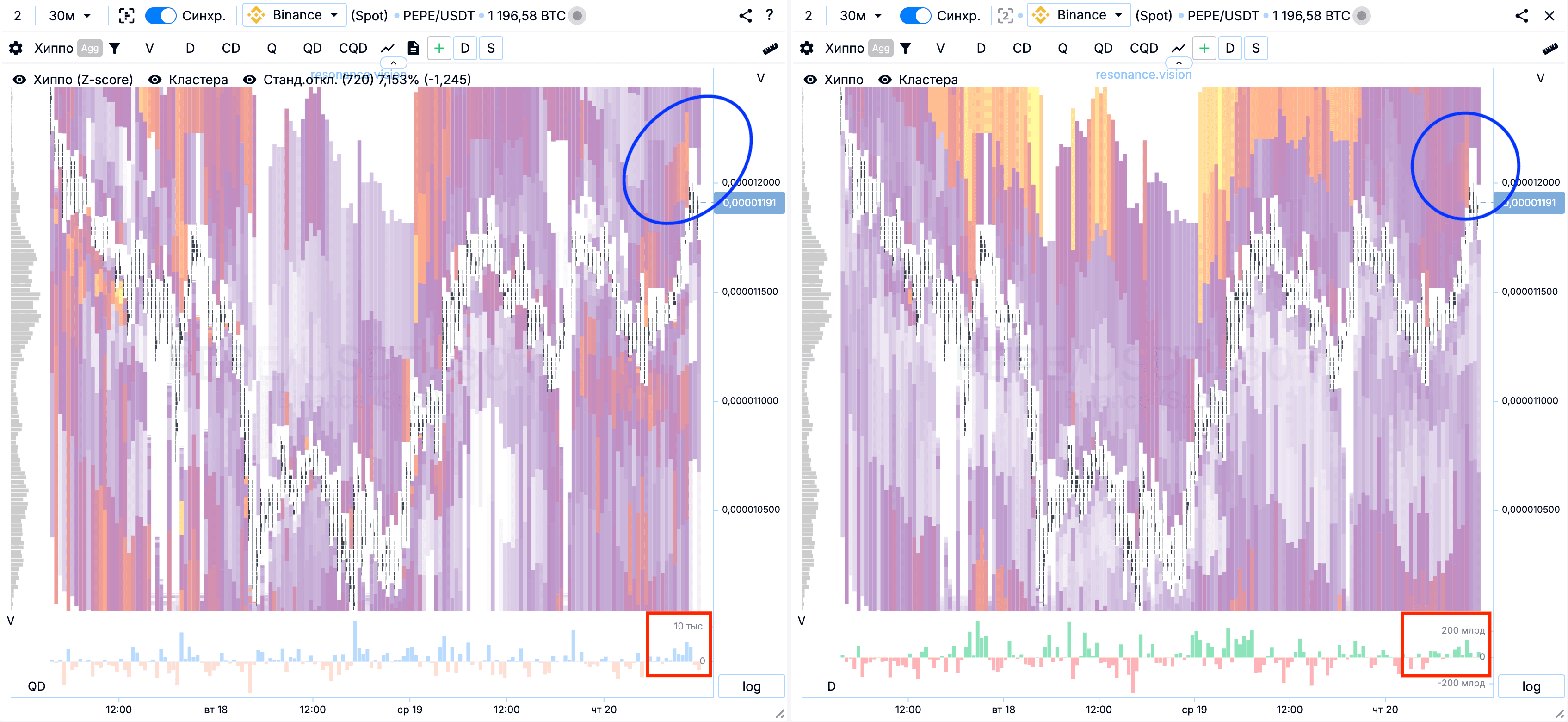Viewport: 1568px width, 722px height.
Task: Select CD tab in left toolbar
Action: coord(231,48)
